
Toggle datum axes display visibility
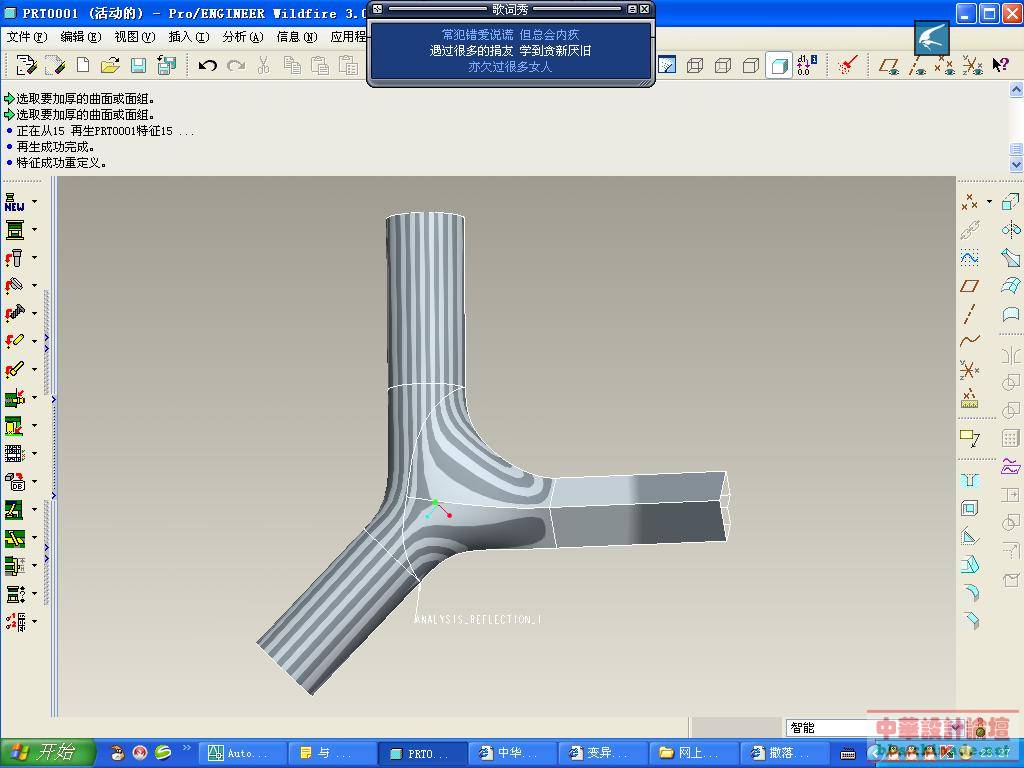pos(916,66)
